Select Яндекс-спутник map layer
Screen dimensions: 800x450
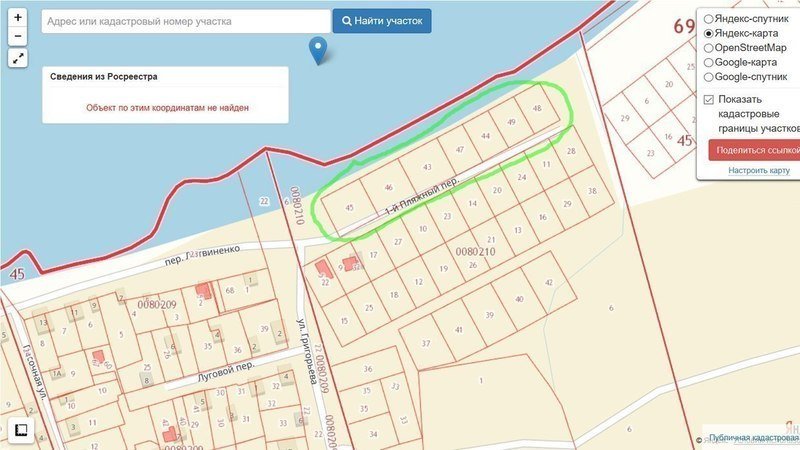click(708, 19)
